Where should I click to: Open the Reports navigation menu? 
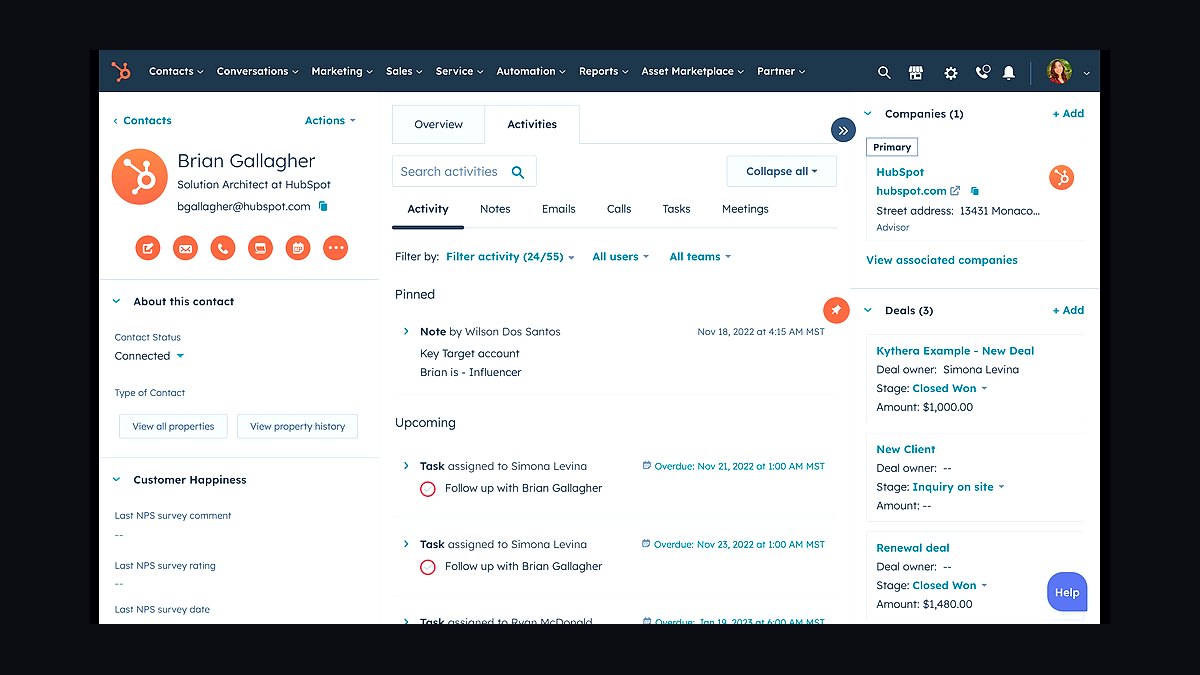click(x=604, y=72)
